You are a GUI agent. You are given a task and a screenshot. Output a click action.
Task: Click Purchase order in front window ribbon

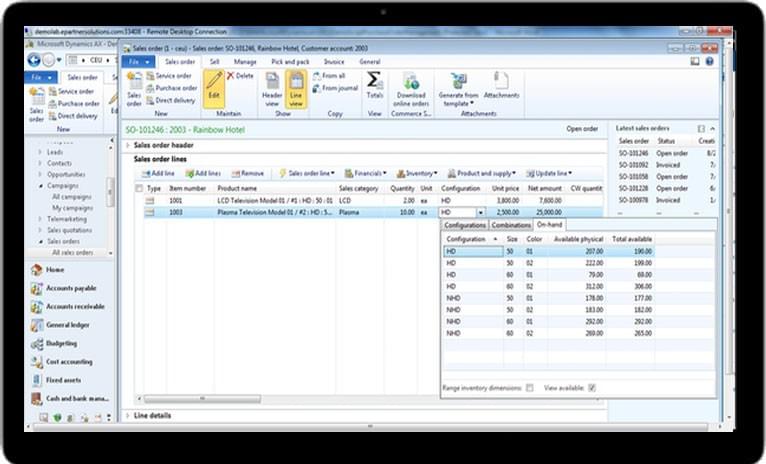pyautogui.click(x=172, y=88)
